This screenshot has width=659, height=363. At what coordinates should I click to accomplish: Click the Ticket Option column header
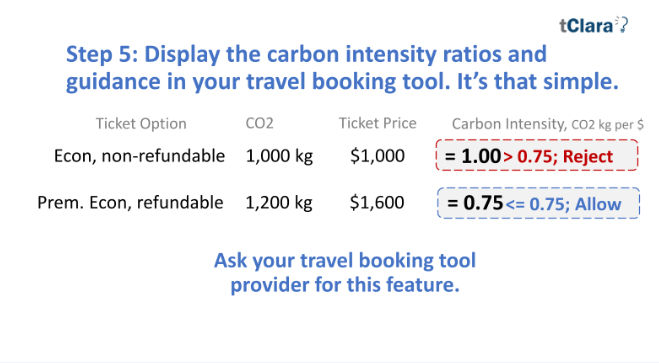(141, 124)
